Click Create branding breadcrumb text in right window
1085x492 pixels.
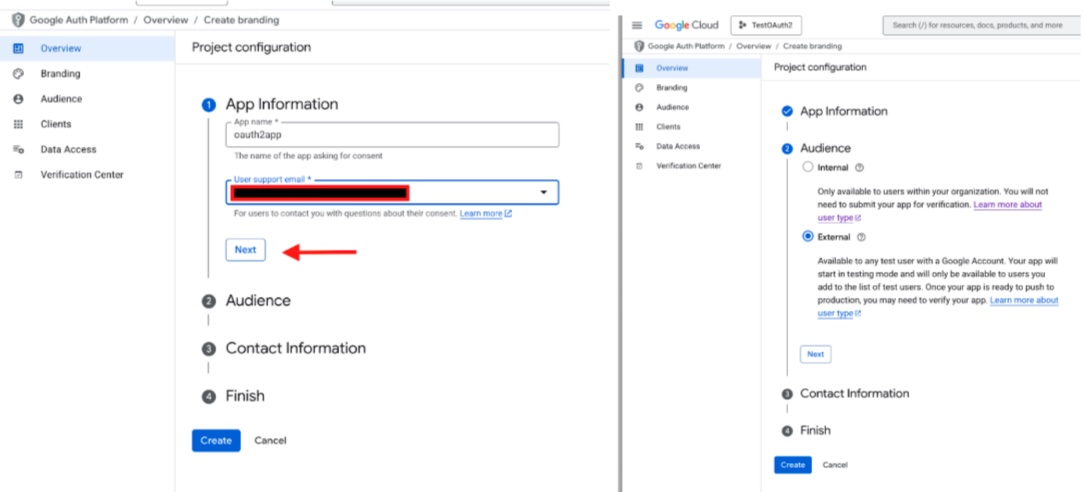(x=812, y=46)
